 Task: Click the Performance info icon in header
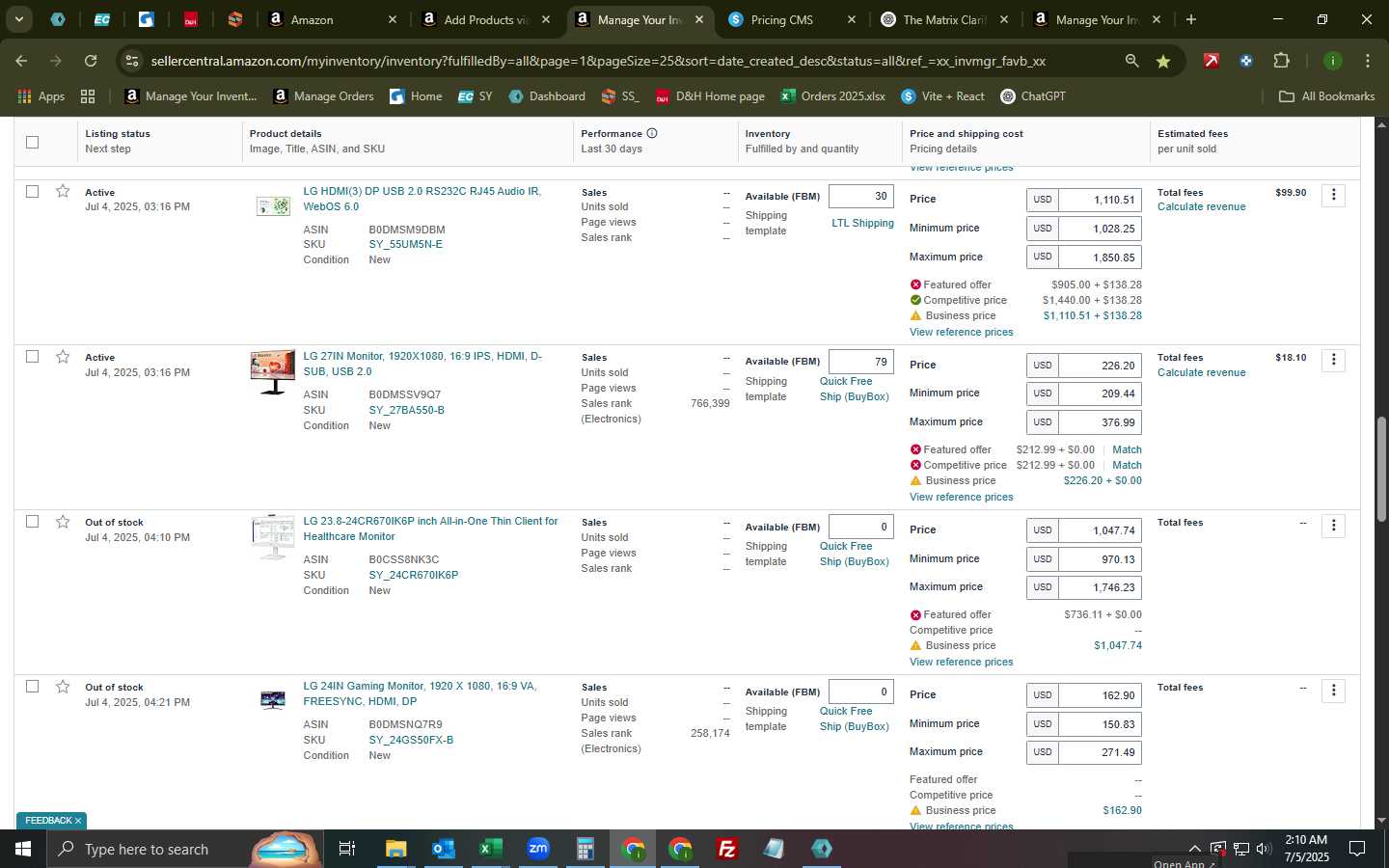click(x=652, y=133)
